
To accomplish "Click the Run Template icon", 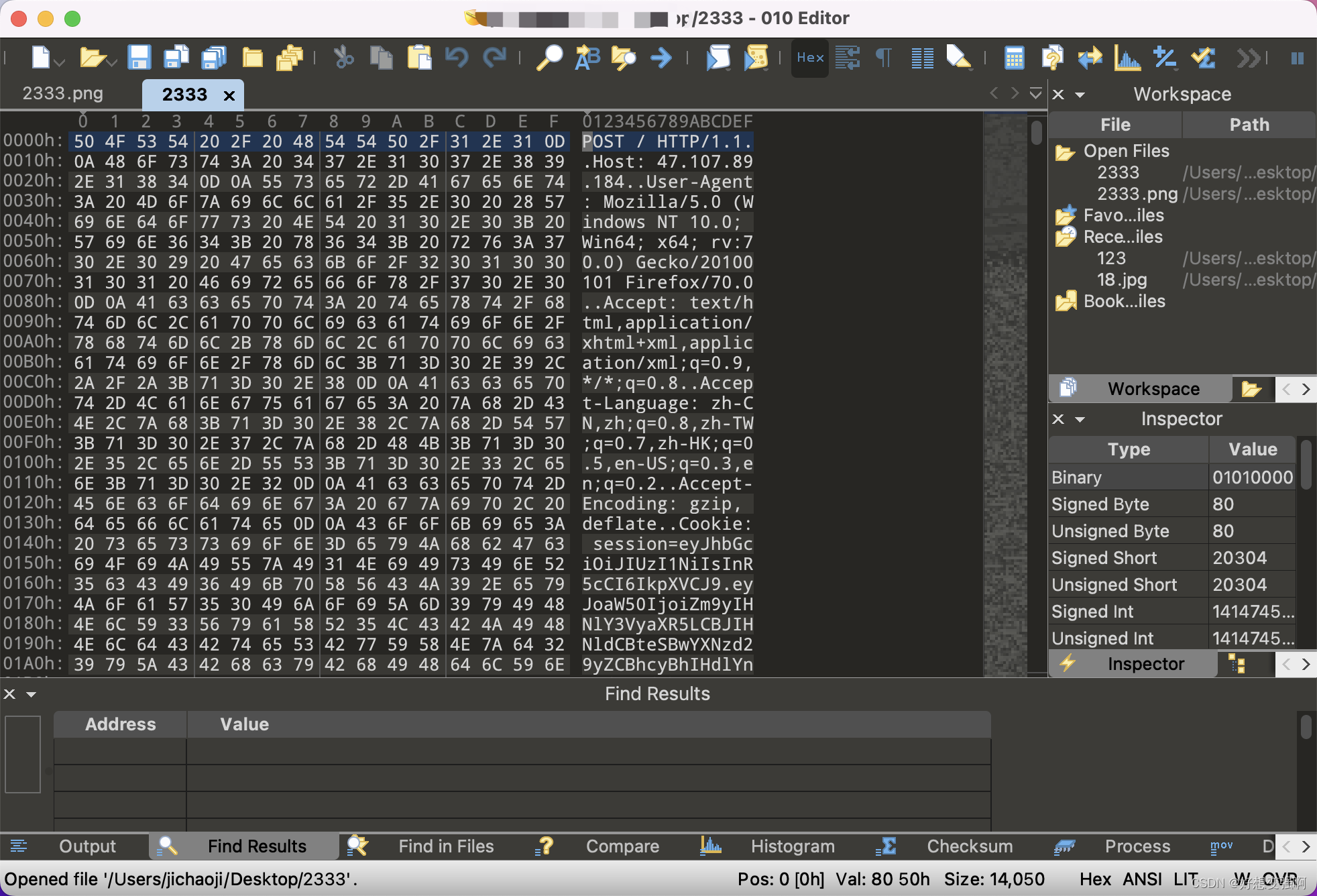I will coord(756,58).
